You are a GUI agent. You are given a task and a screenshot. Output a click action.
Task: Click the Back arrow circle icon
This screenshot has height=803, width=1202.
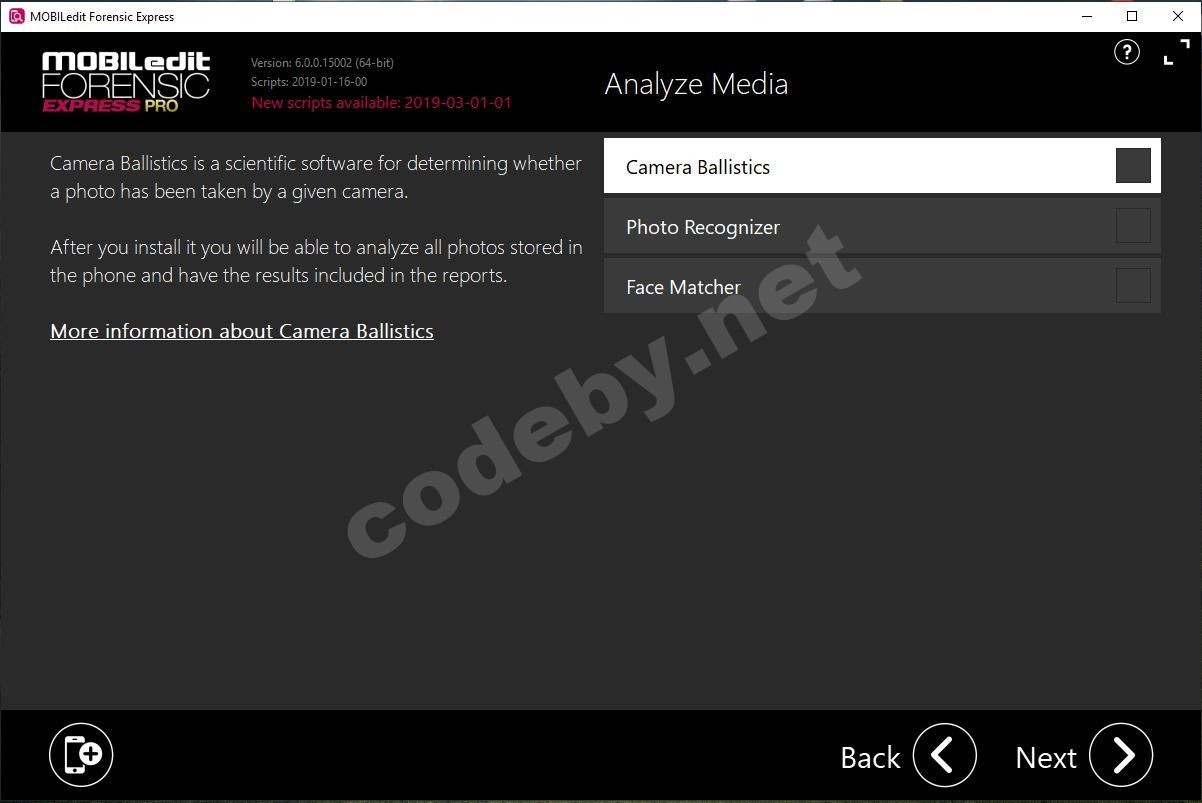tap(944, 755)
